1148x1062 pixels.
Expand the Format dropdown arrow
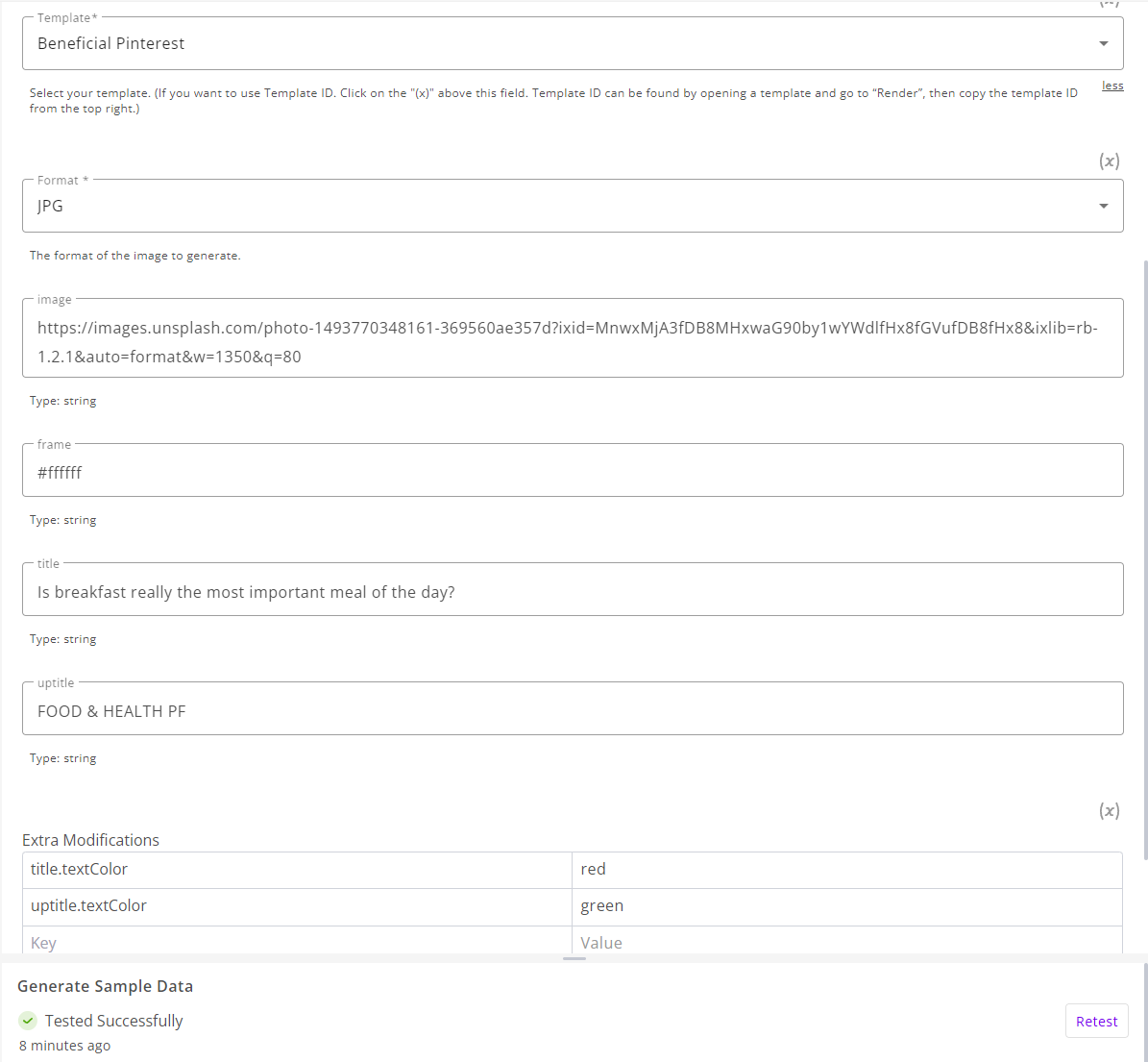tap(1103, 206)
